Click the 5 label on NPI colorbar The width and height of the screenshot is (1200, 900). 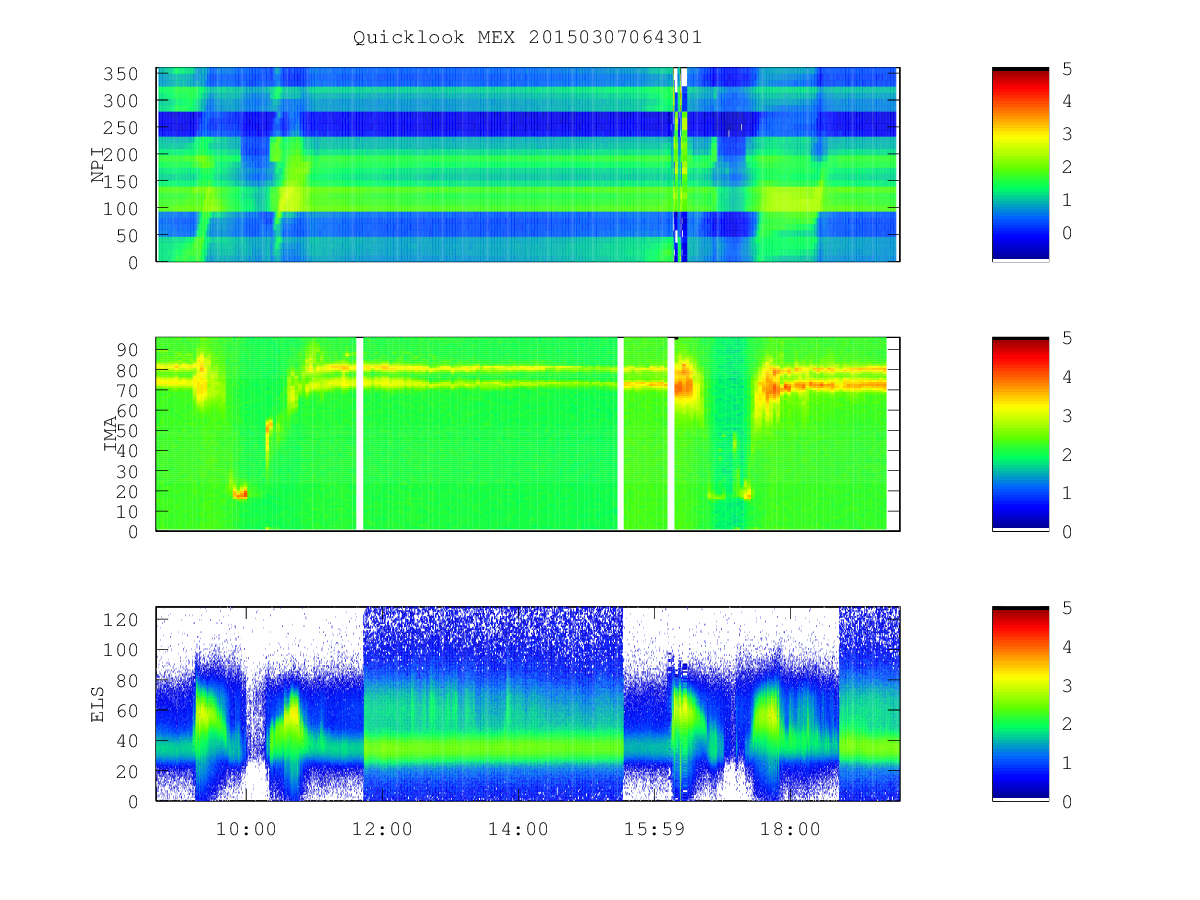pos(1067,69)
